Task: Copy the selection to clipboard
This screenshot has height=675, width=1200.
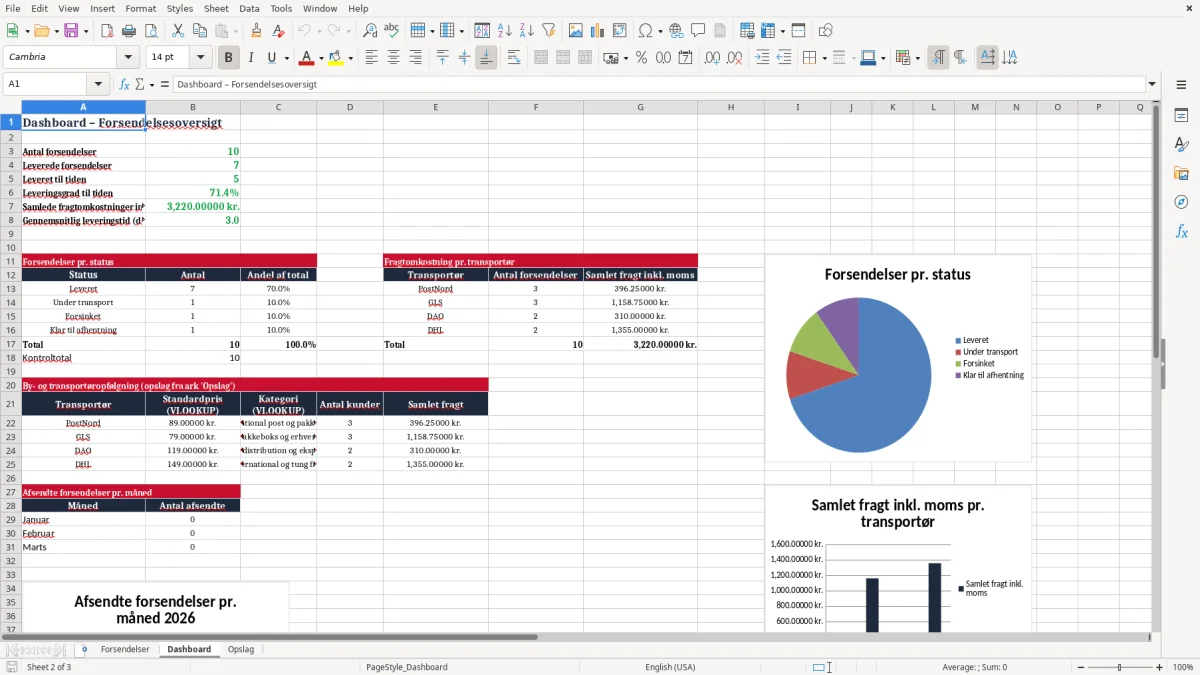Action: [198, 31]
